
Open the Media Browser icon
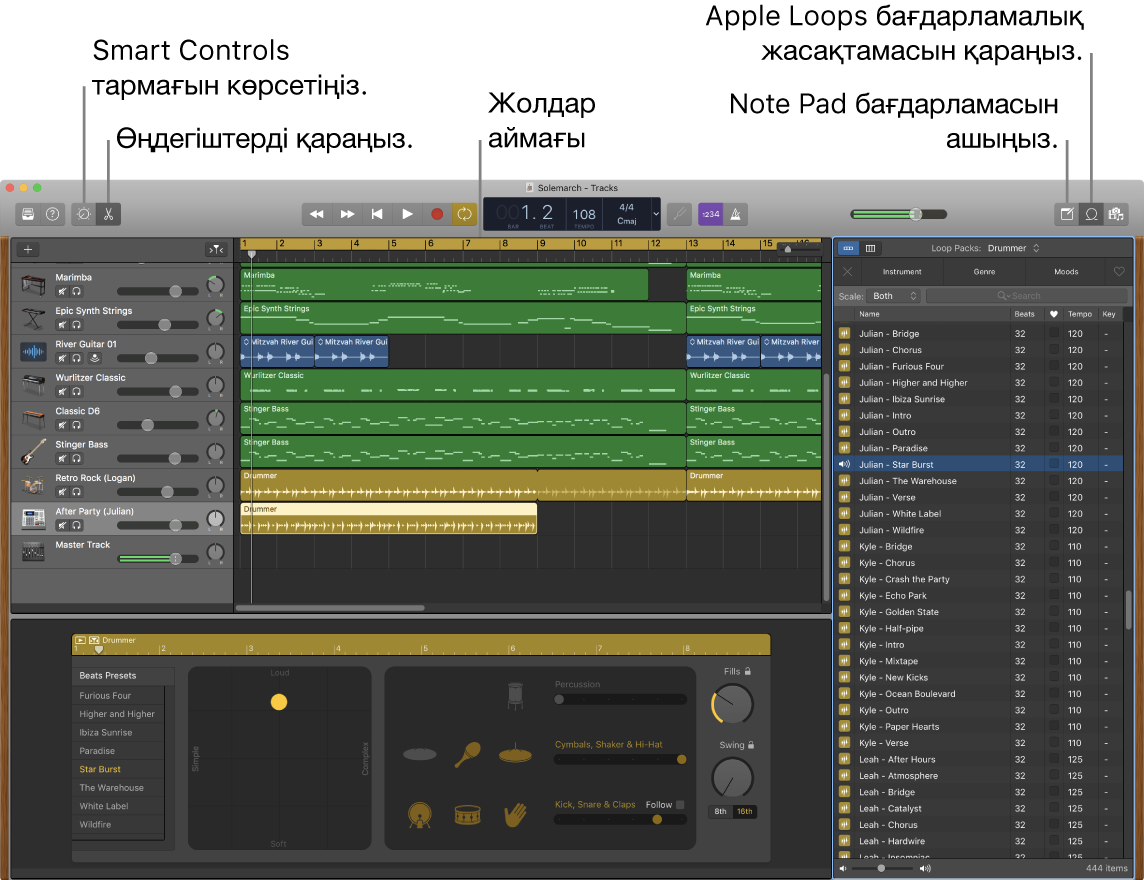(x=1116, y=213)
